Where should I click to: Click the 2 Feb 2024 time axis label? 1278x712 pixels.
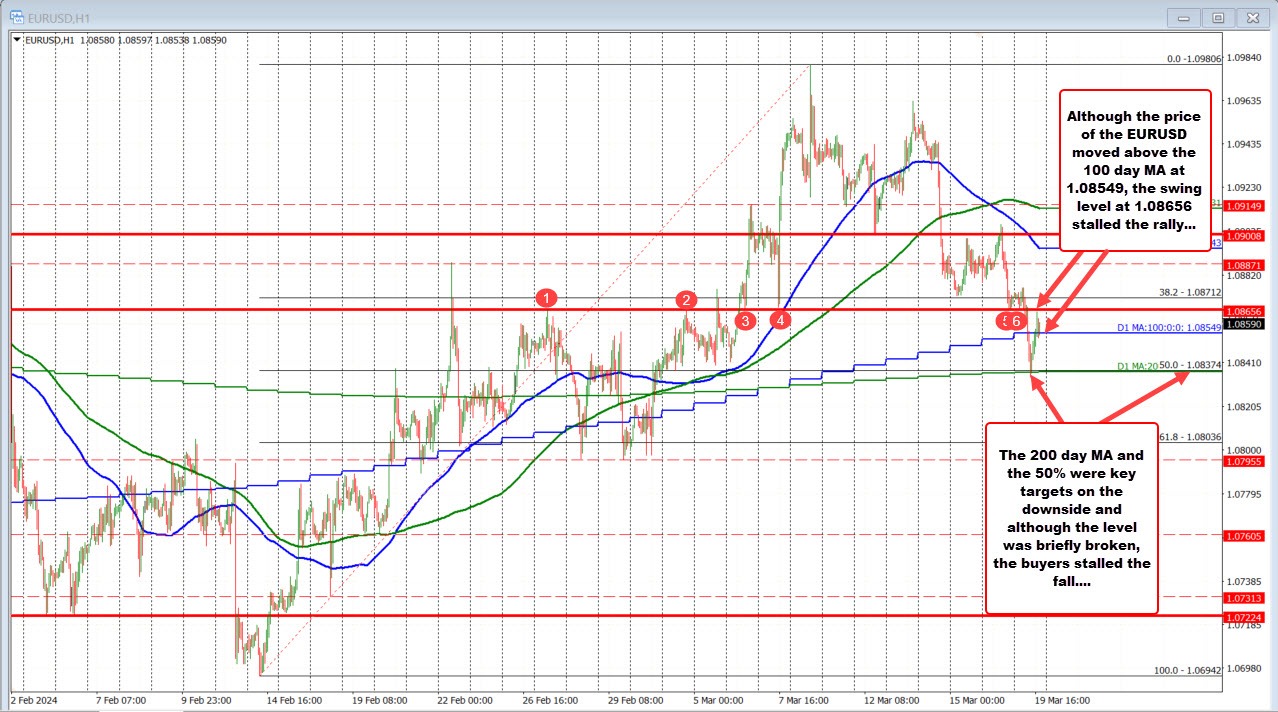[35, 701]
